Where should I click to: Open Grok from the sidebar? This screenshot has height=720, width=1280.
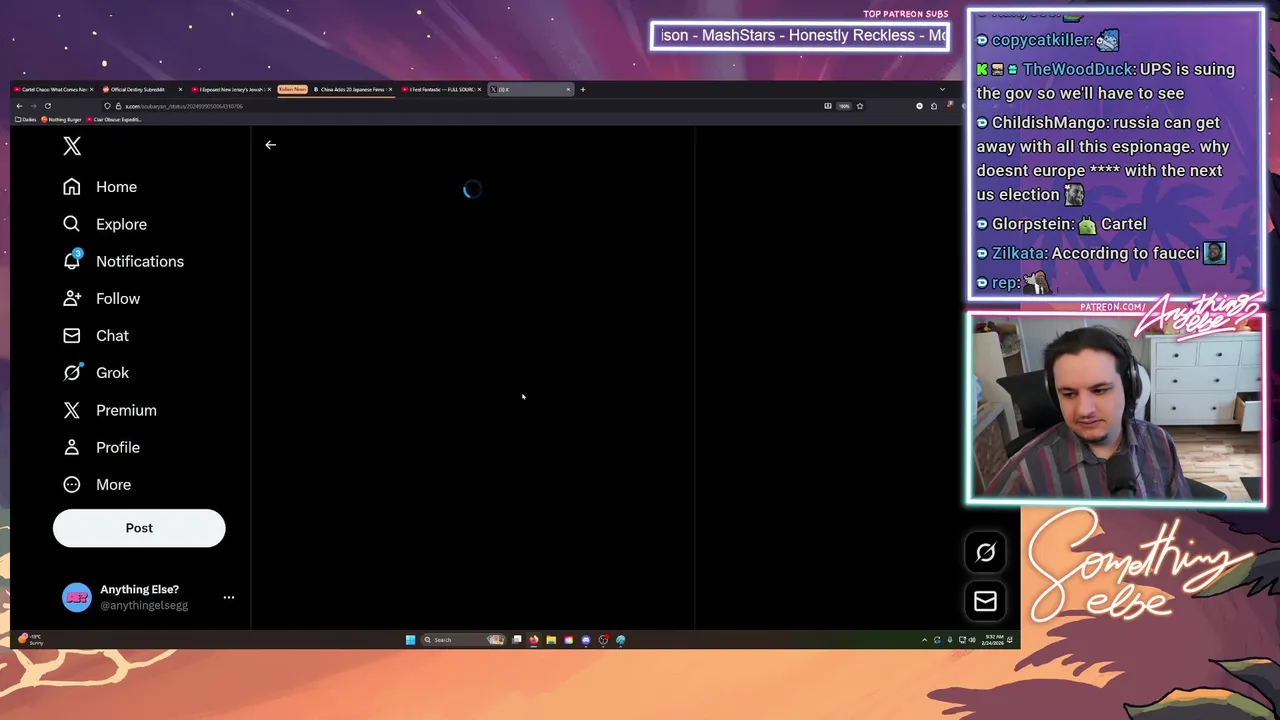tap(96, 372)
